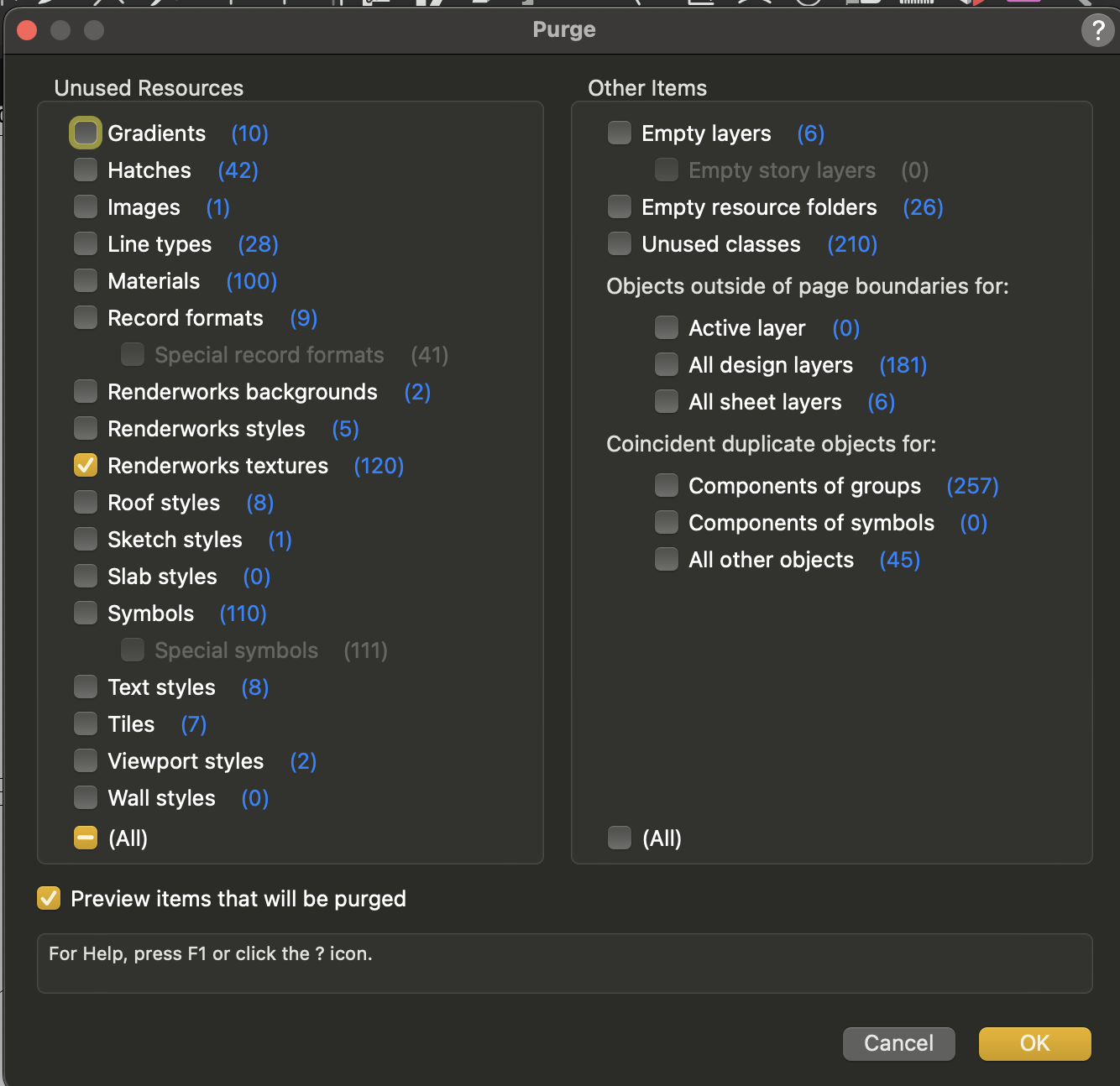Screen dimensions: 1120x1086
Task: Enable All sheet layers checkbox
Action: (667, 402)
